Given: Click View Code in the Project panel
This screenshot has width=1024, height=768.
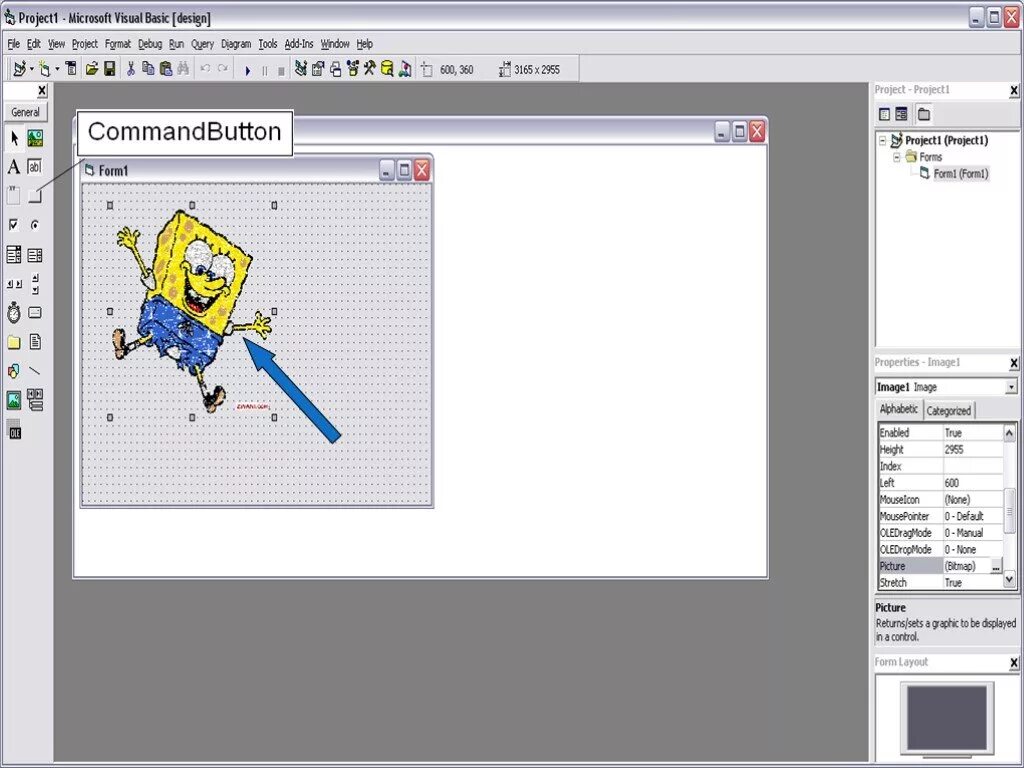Looking at the screenshot, I should click(x=884, y=114).
